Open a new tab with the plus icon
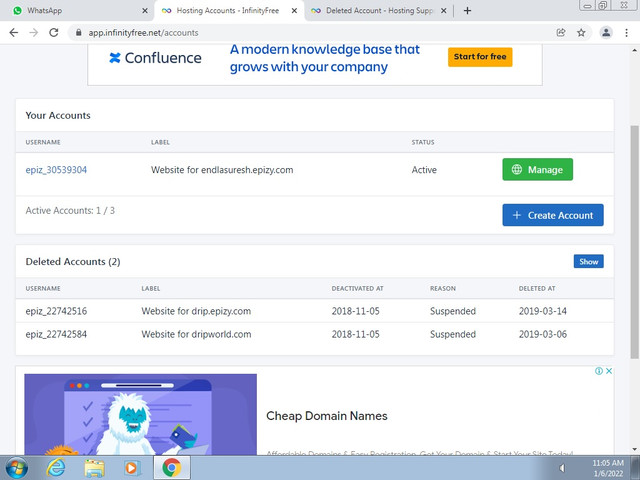The image size is (640, 480). coord(467,11)
